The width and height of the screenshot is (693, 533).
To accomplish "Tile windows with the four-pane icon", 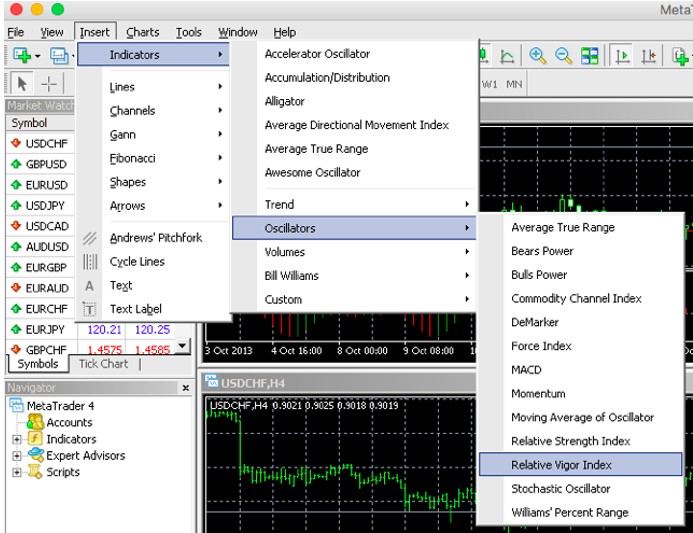I will click(589, 56).
